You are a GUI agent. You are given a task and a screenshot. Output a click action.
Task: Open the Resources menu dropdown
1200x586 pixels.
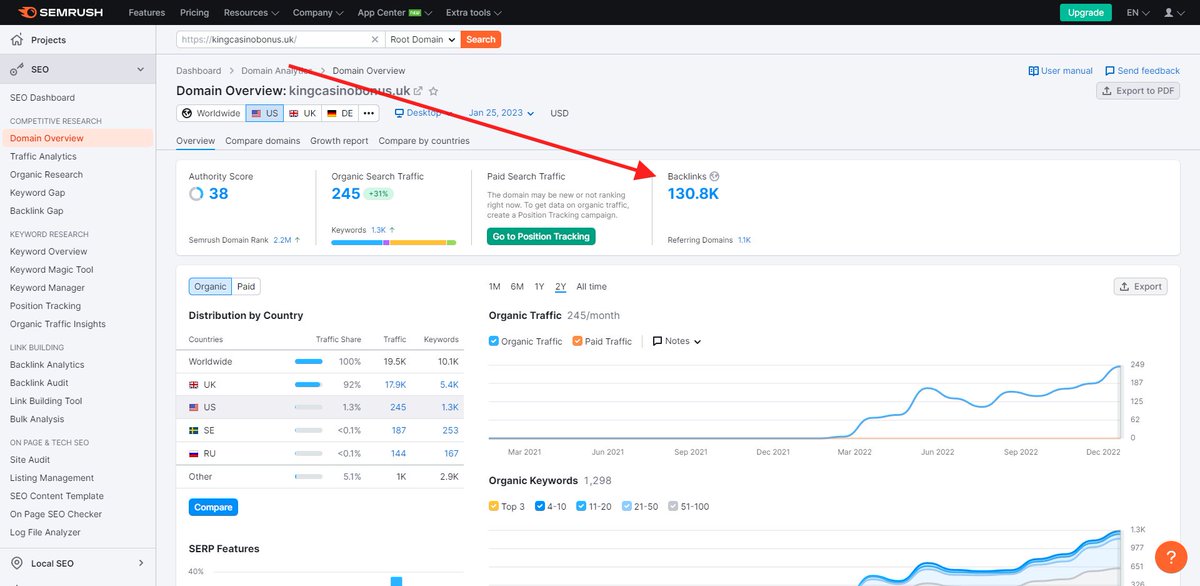click(x=253, y=12)
